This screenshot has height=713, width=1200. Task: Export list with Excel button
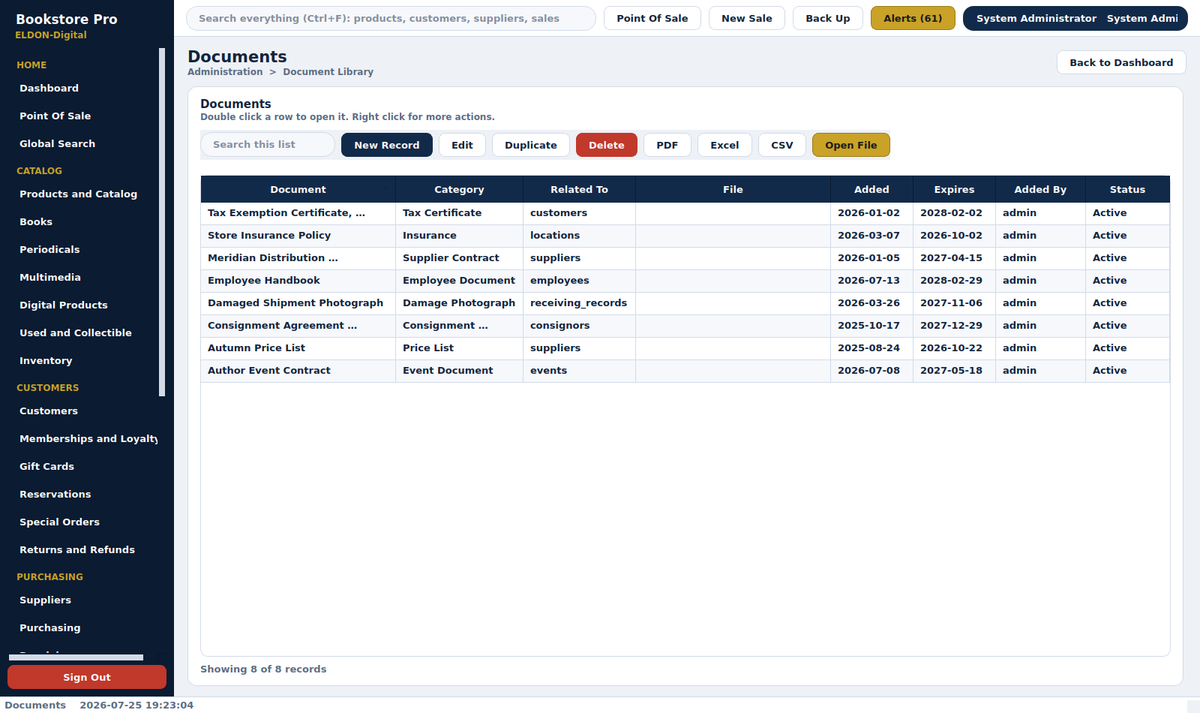pos(725,145)
